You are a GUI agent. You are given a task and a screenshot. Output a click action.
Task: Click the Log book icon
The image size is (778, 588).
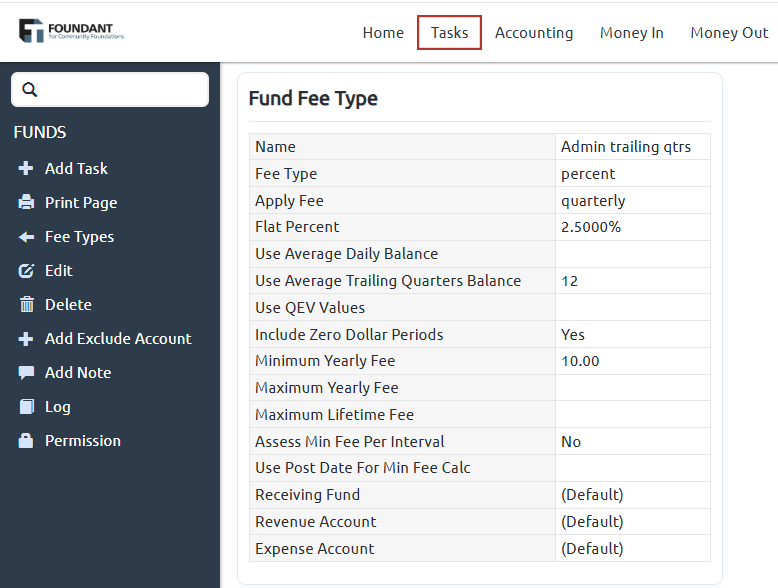(27, 406)
